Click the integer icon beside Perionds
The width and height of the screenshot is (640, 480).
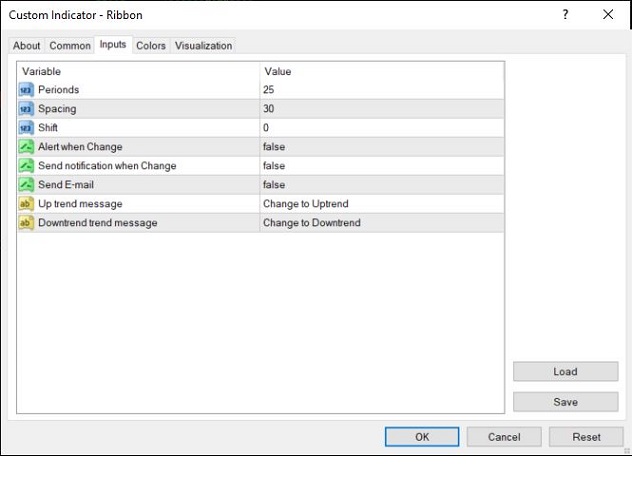tap(26, 90)
